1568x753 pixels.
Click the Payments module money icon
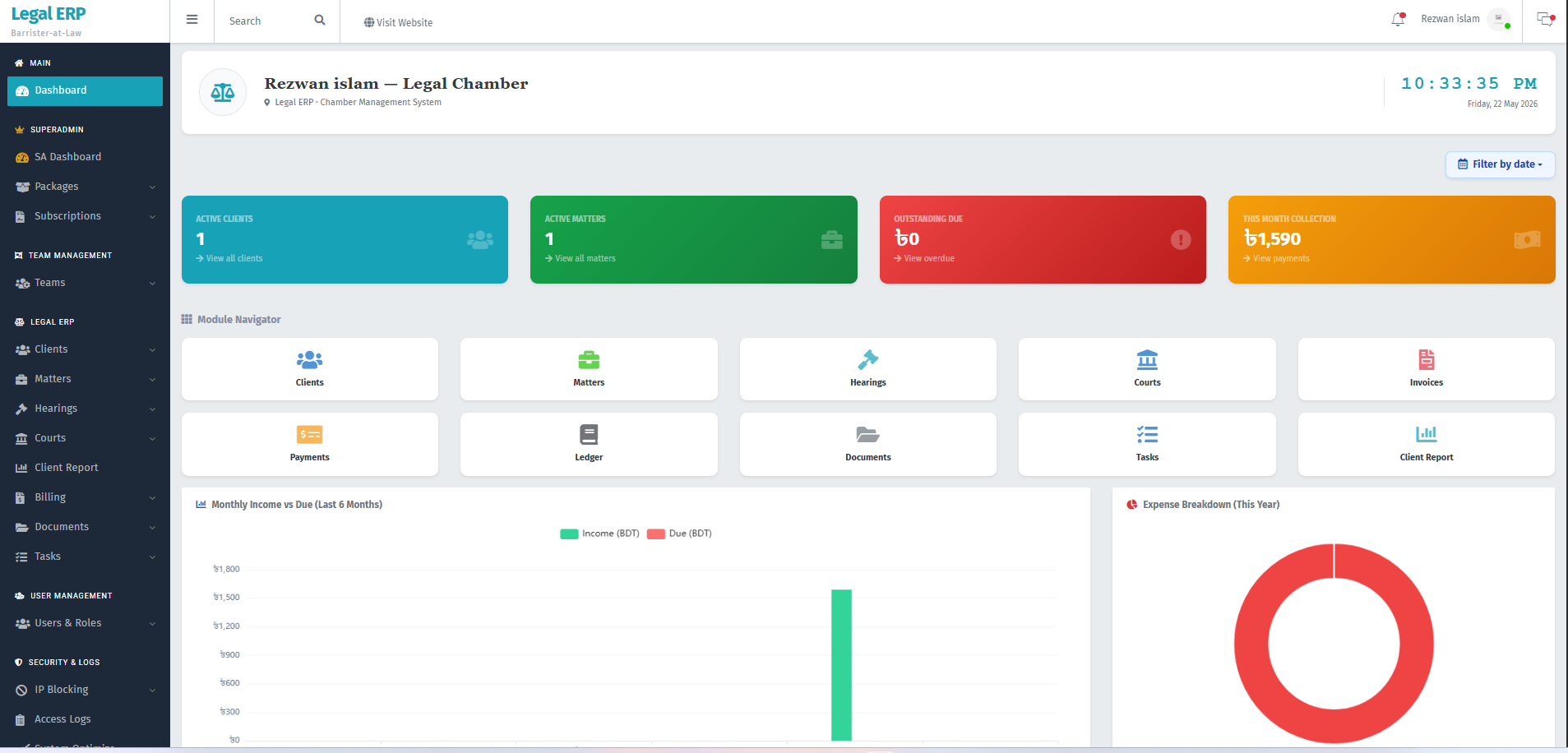pos(310,435)
